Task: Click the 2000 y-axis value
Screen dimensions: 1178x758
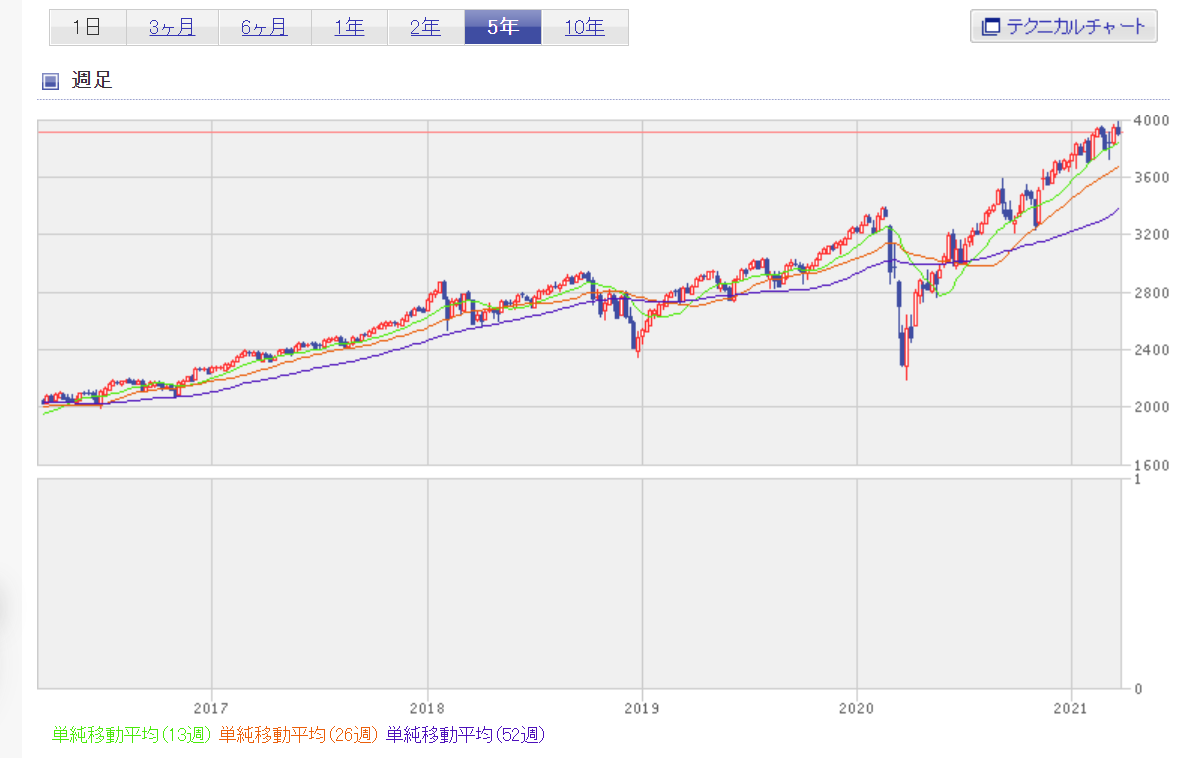Action: click(x=1151, y=407)
